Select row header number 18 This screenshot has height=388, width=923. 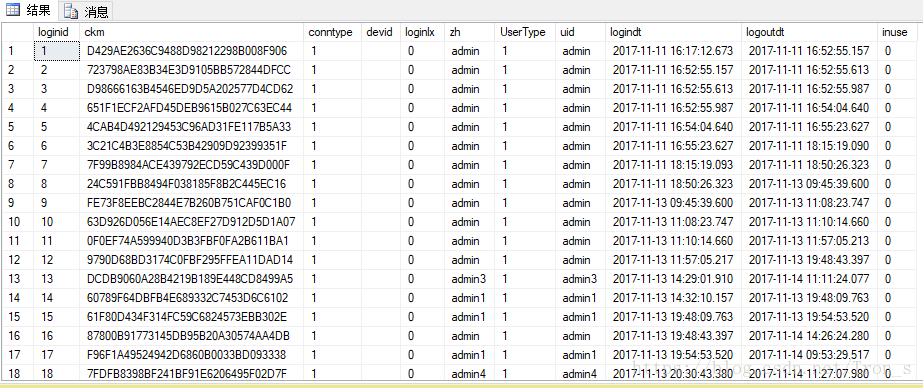(18, 373)
